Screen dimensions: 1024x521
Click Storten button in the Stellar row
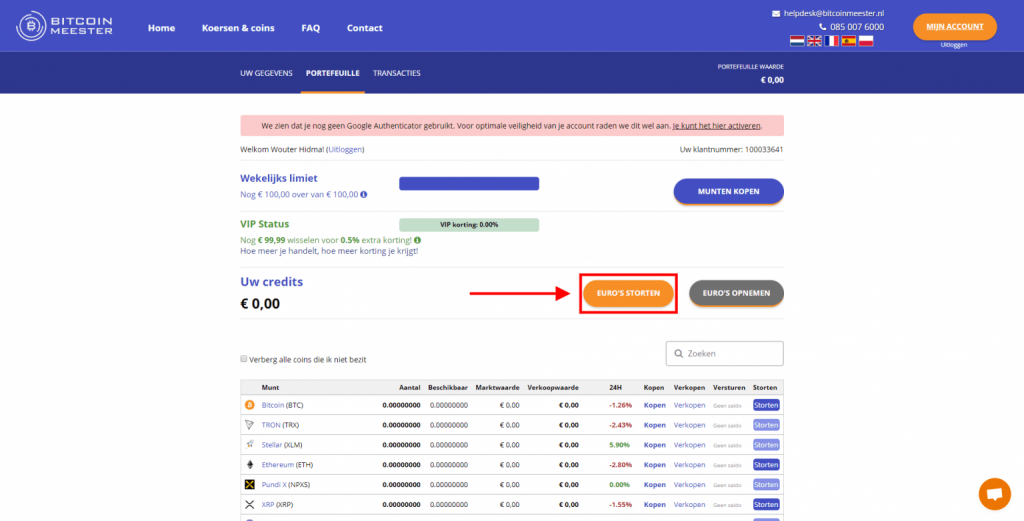766,445
